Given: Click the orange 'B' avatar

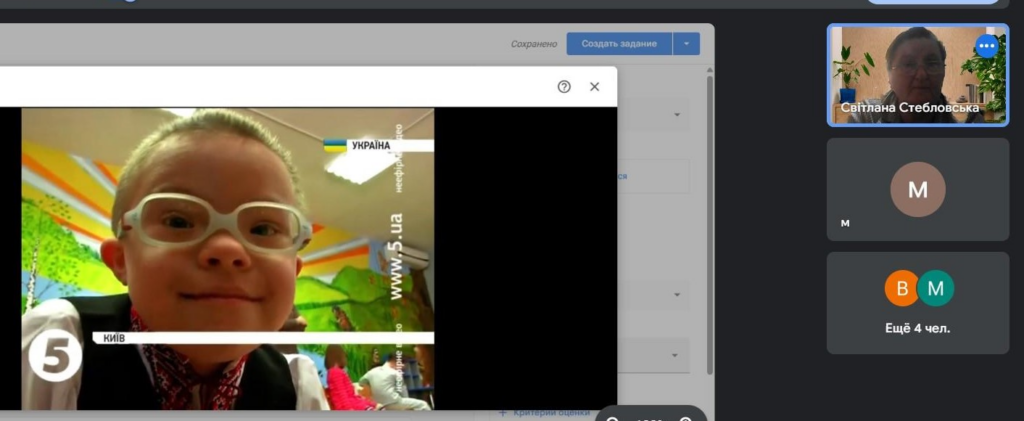Looking at the screenshot, I should pos(902,288).
